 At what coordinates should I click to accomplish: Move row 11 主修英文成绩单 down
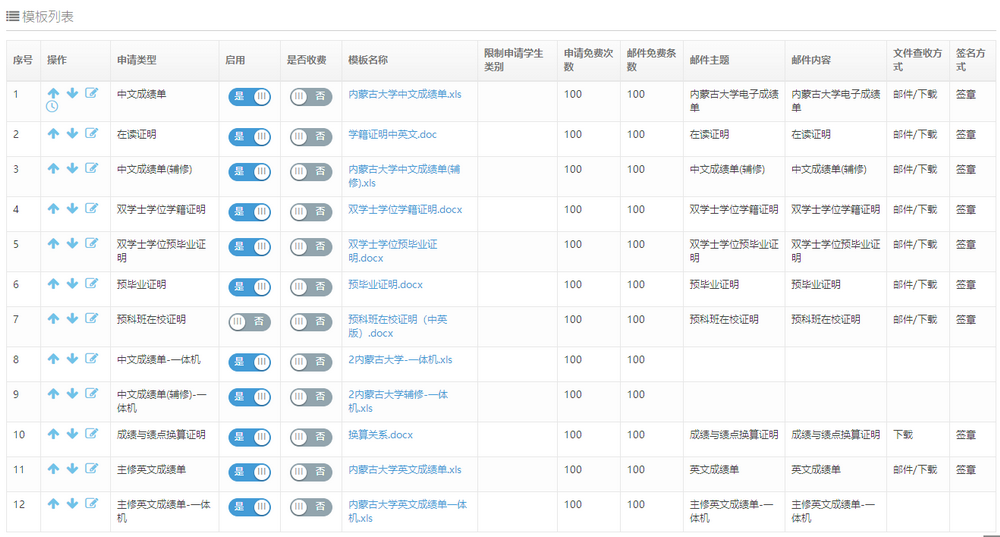click(x=72, y=469)
